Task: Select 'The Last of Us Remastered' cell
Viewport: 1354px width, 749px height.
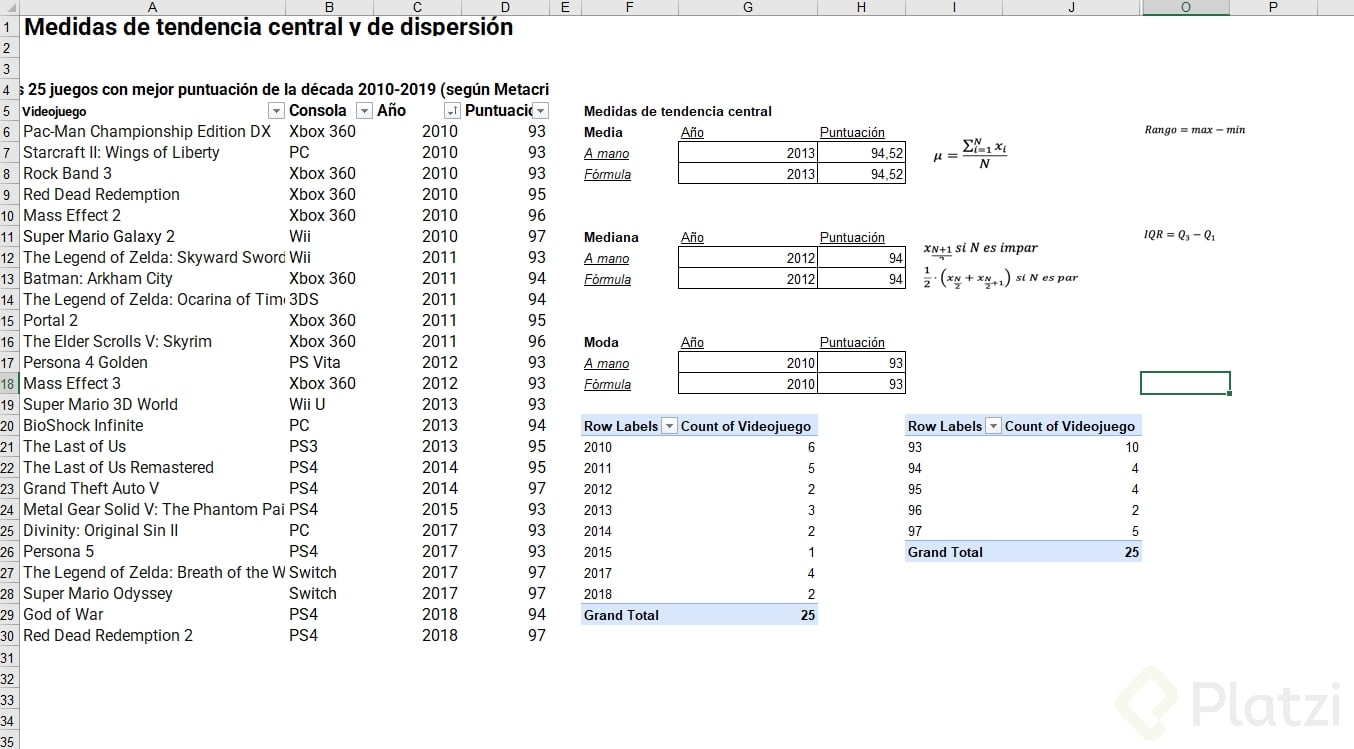Action: (151, 467)
